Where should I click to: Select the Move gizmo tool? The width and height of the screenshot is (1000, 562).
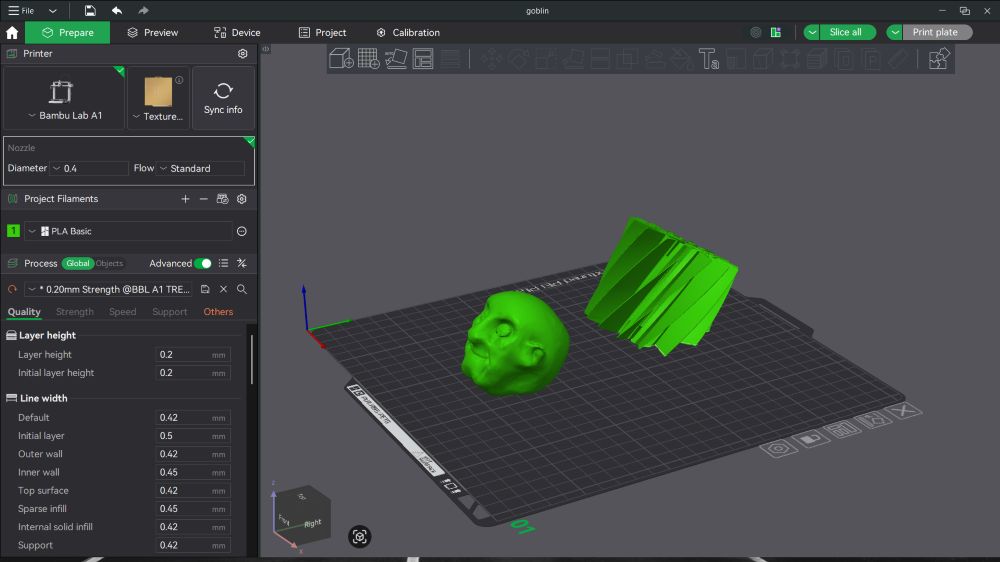[492, 59]
